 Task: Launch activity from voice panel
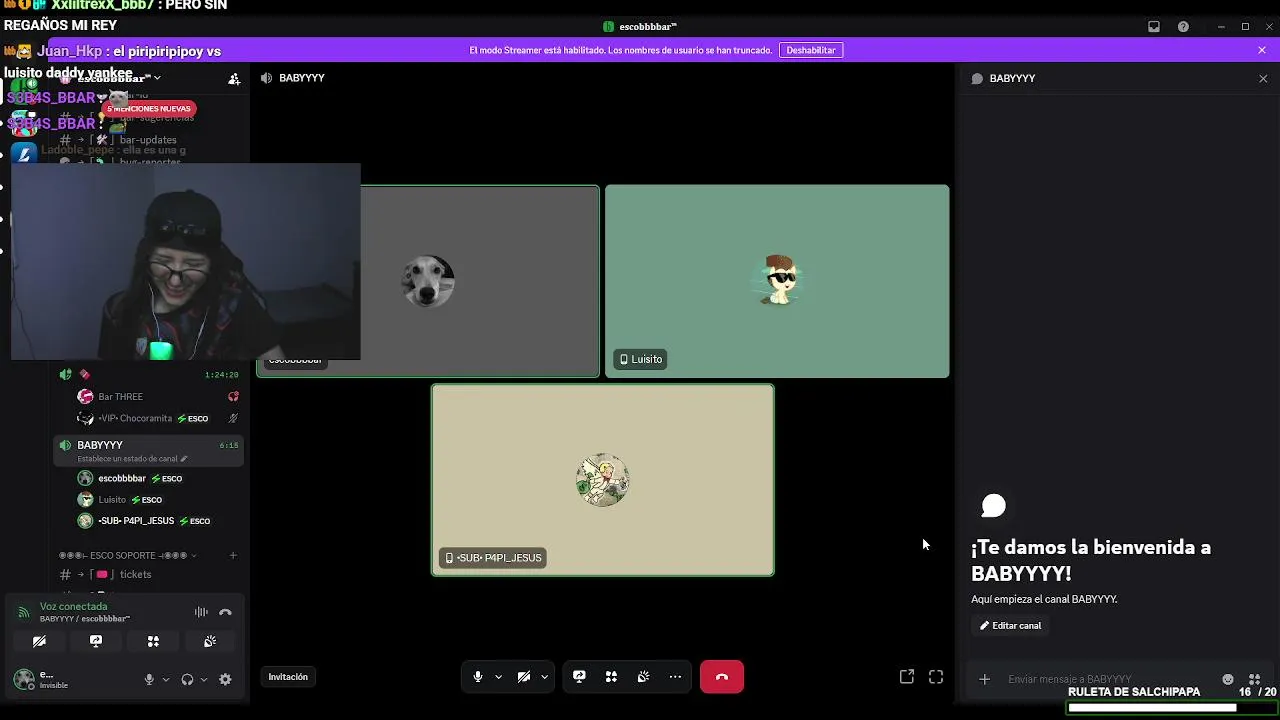click(153, 641)
